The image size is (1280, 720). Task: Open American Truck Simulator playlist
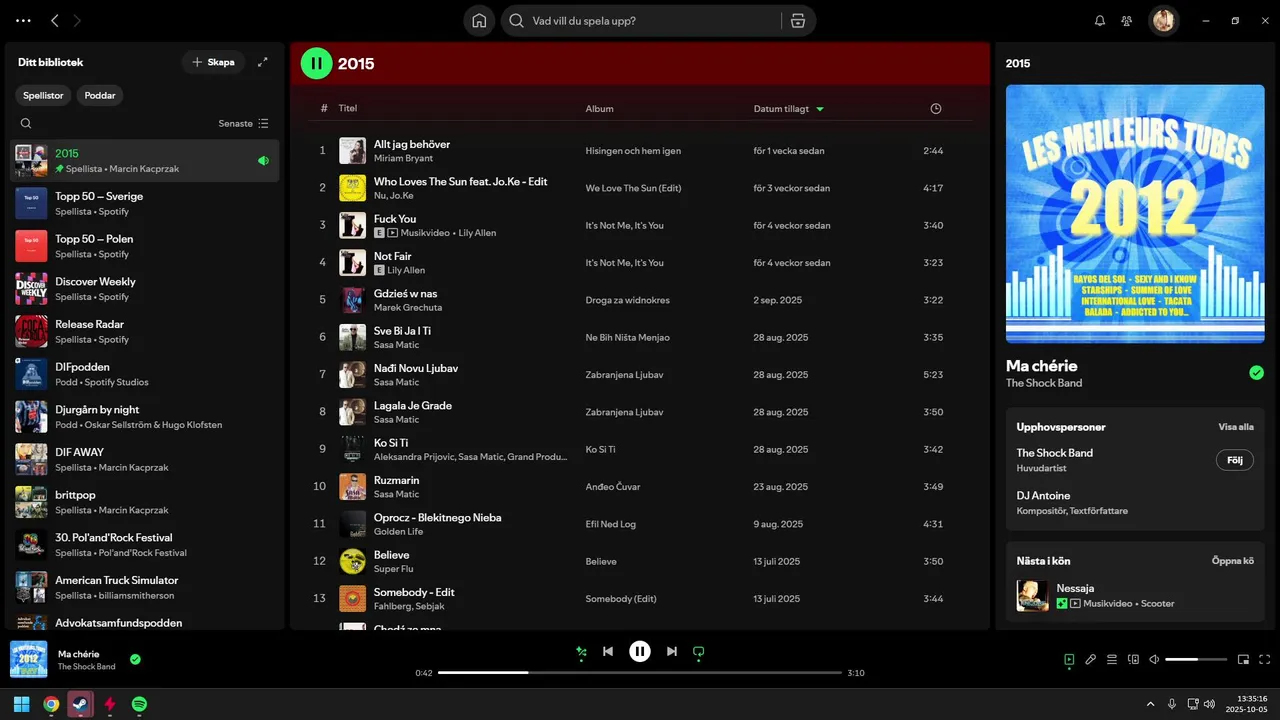(145, 587)
